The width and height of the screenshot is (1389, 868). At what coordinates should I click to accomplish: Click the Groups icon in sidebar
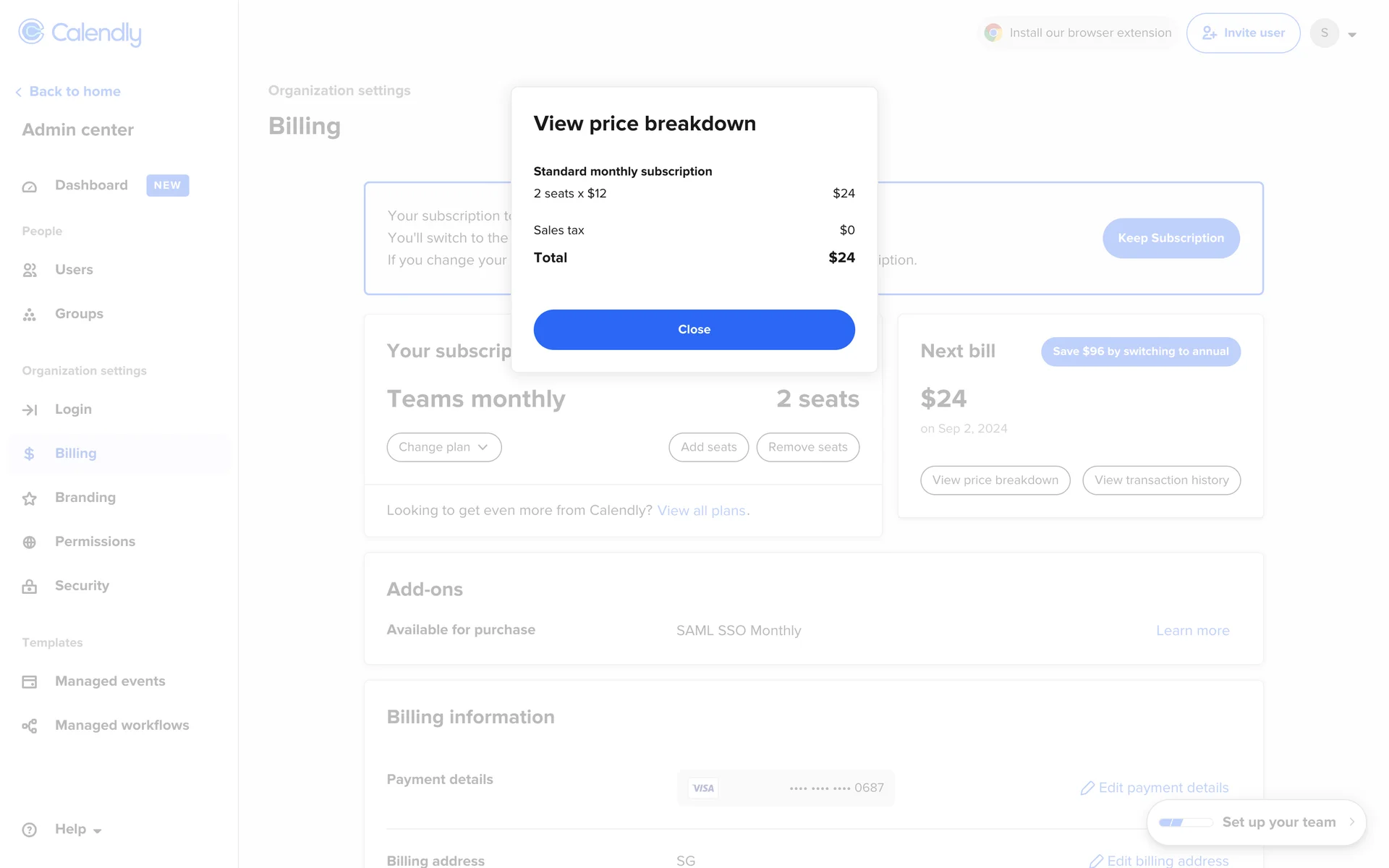(x=30, y=315)
